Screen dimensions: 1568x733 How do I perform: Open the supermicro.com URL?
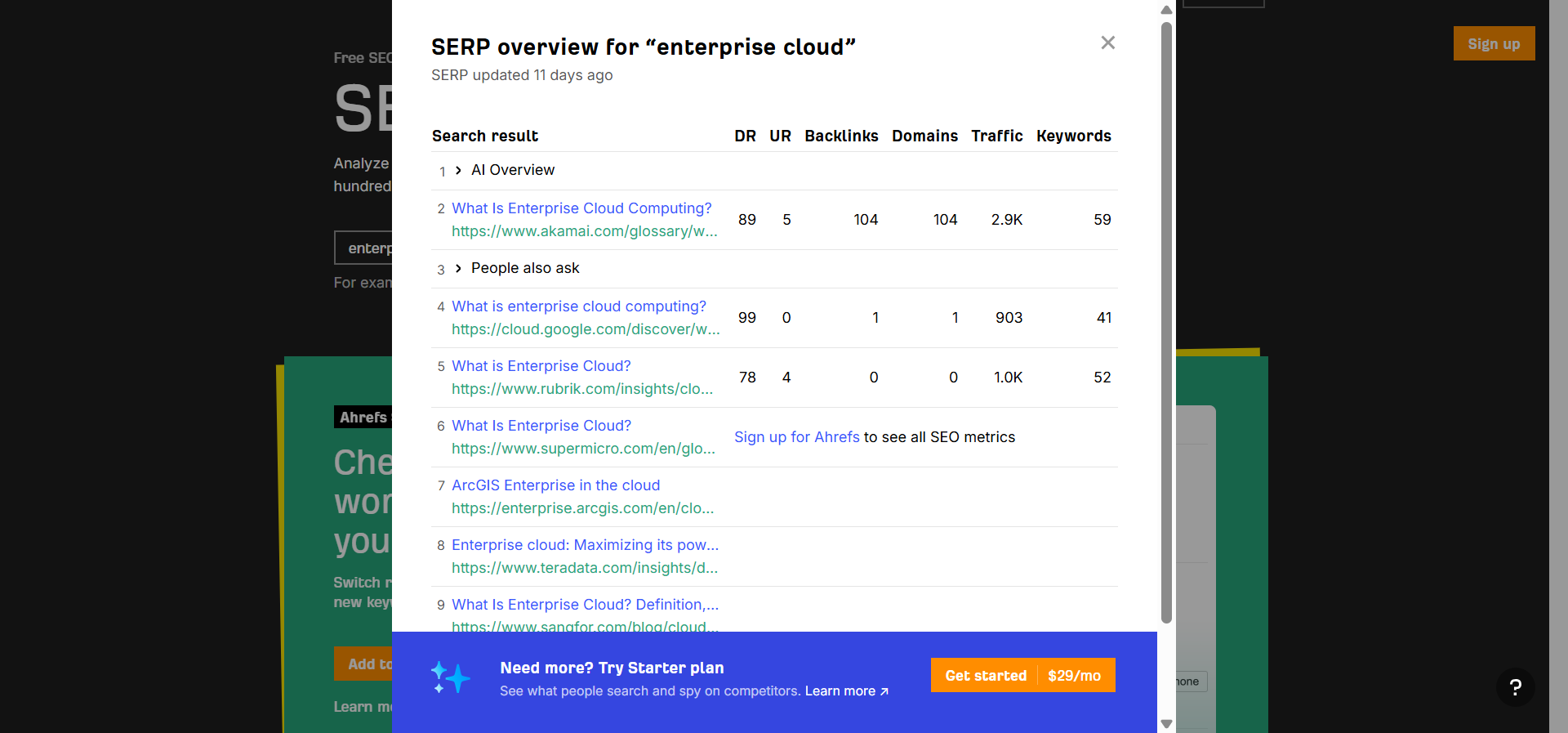coord(583,449)
